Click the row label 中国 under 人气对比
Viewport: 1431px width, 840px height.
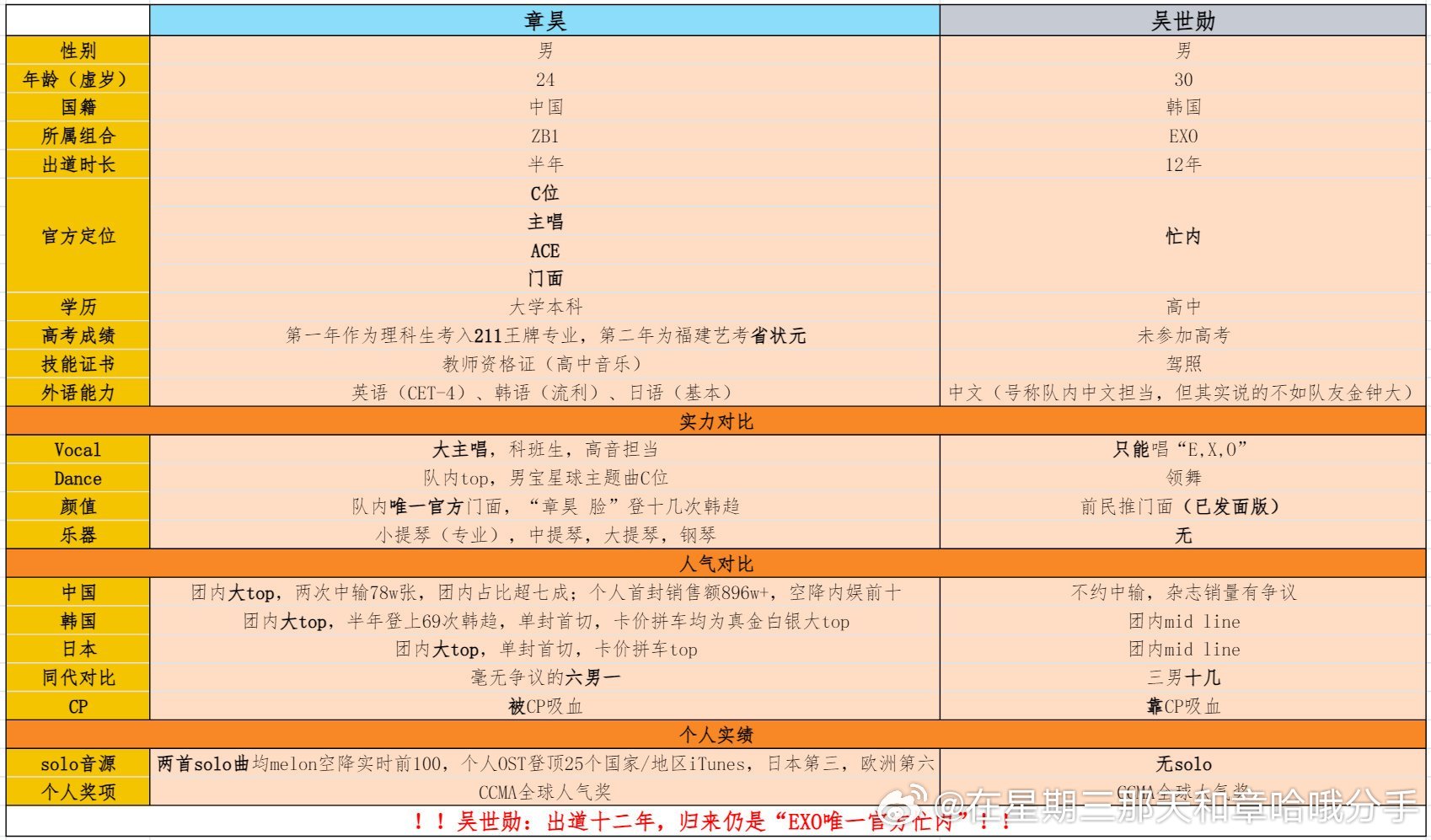tap(78, 592)
